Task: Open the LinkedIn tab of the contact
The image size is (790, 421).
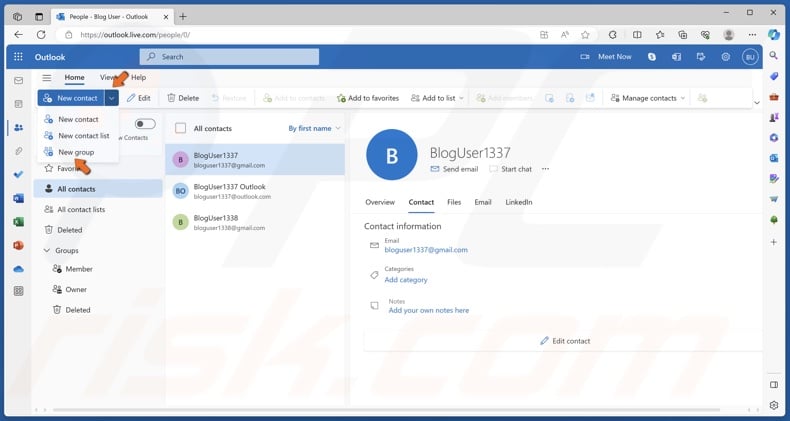Action: click(519, 202)
